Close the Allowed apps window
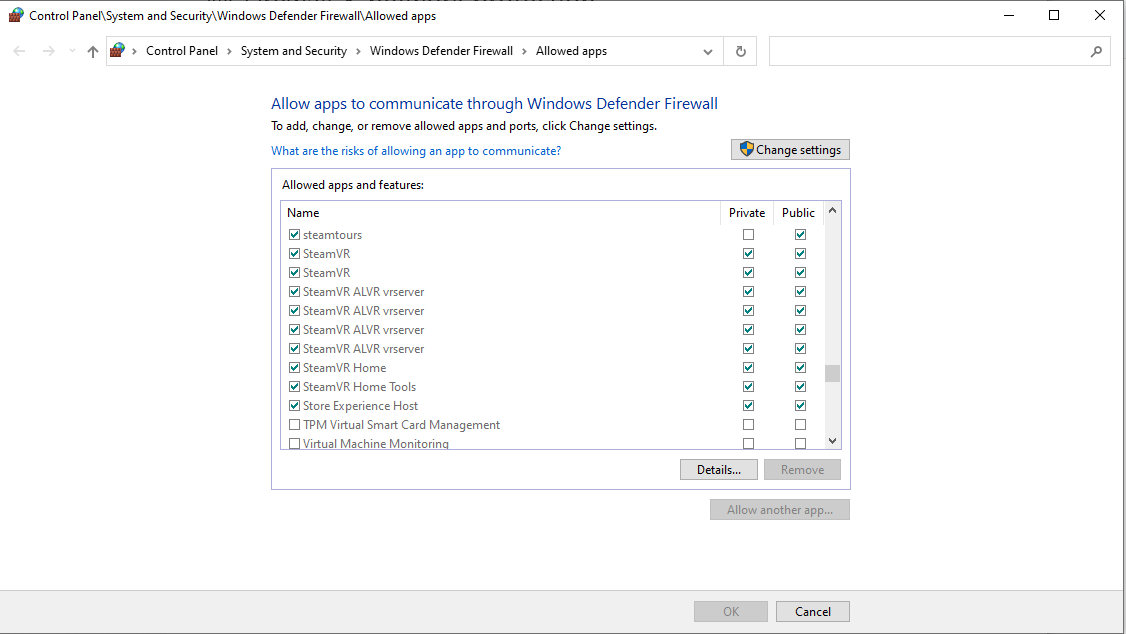 click(x=1099, y=15)
